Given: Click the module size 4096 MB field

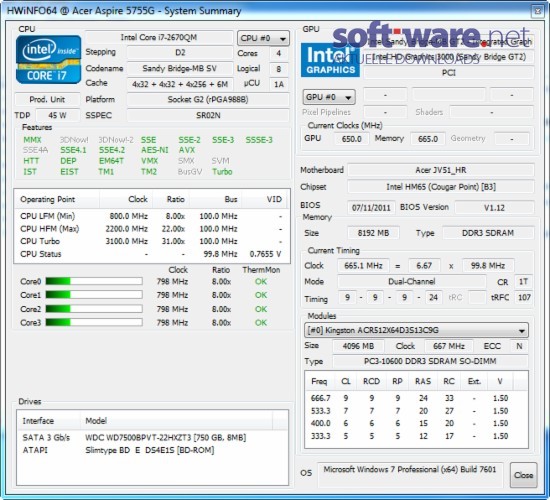Looking at the screenshot, I should (x=358, y=346).
